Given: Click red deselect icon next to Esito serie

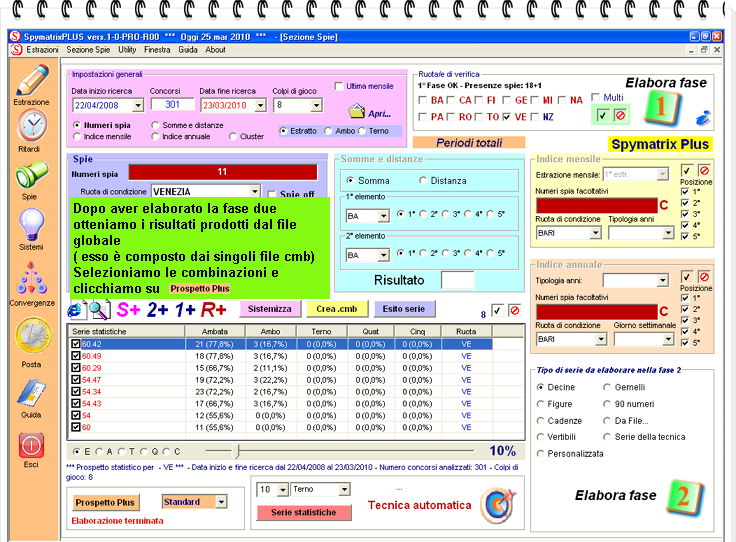Looking at the screenshot, I should point(515,311).
